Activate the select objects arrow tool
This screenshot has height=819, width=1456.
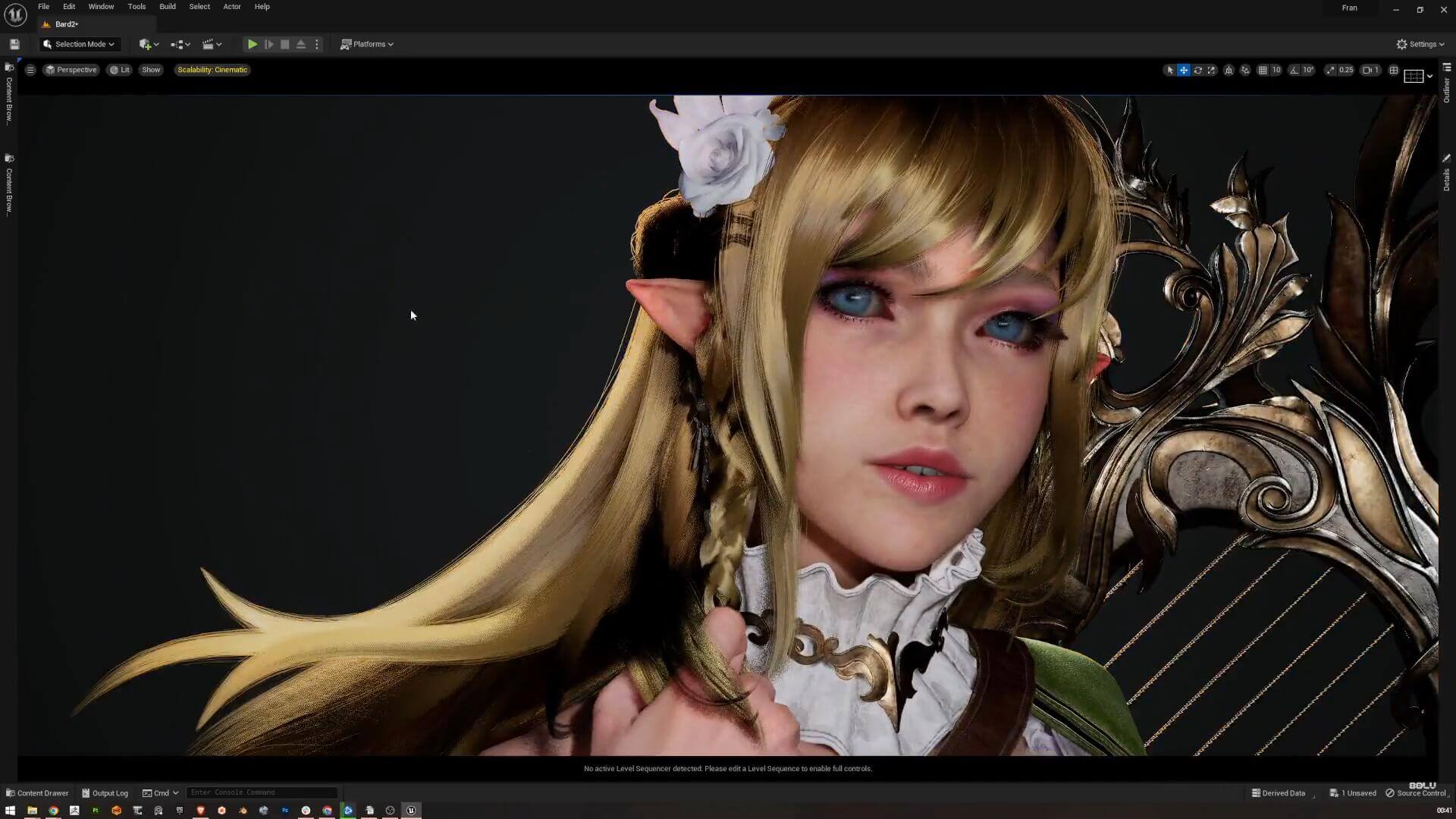tap(1169, 70)
